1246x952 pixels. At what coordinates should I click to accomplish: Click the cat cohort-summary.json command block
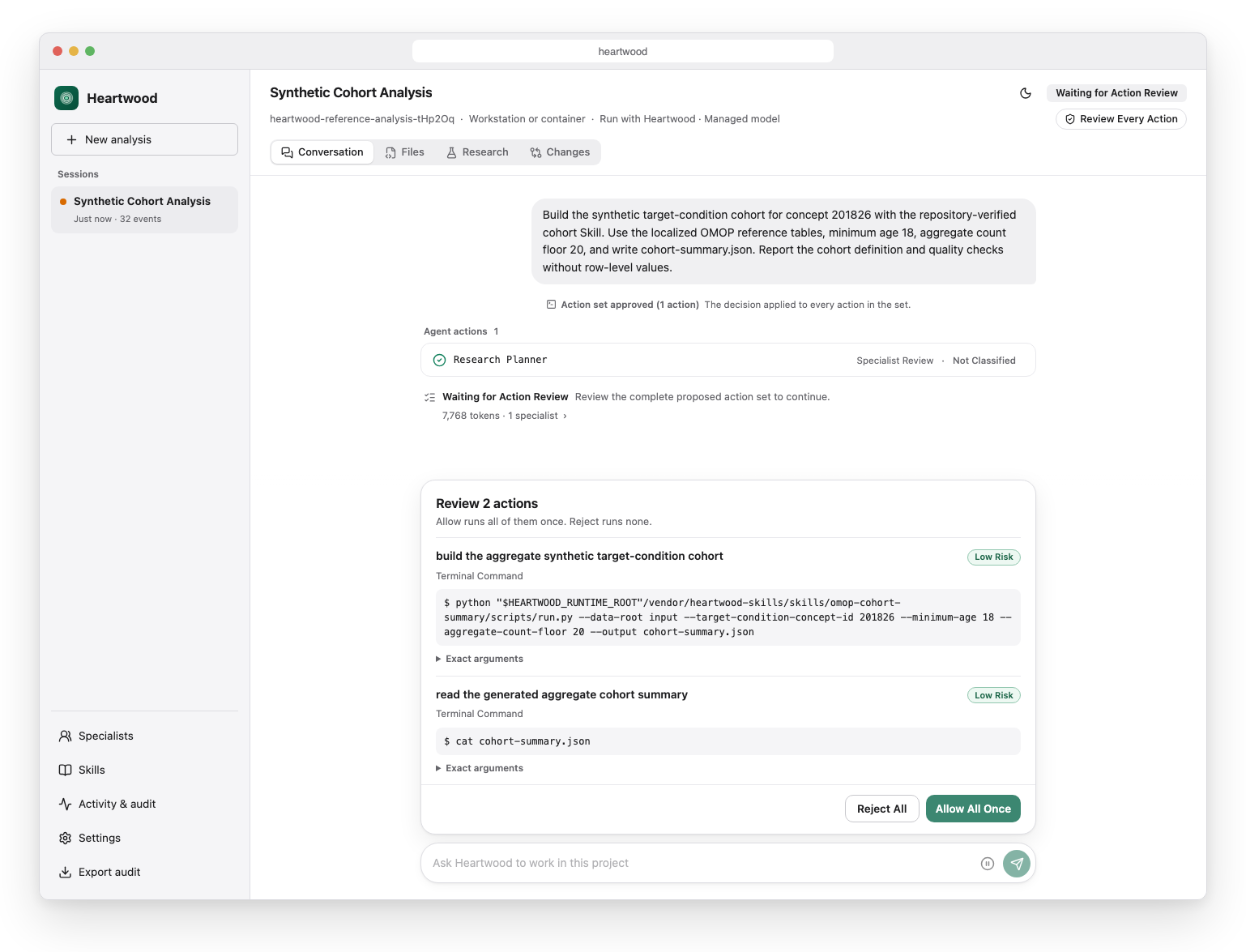728,741
